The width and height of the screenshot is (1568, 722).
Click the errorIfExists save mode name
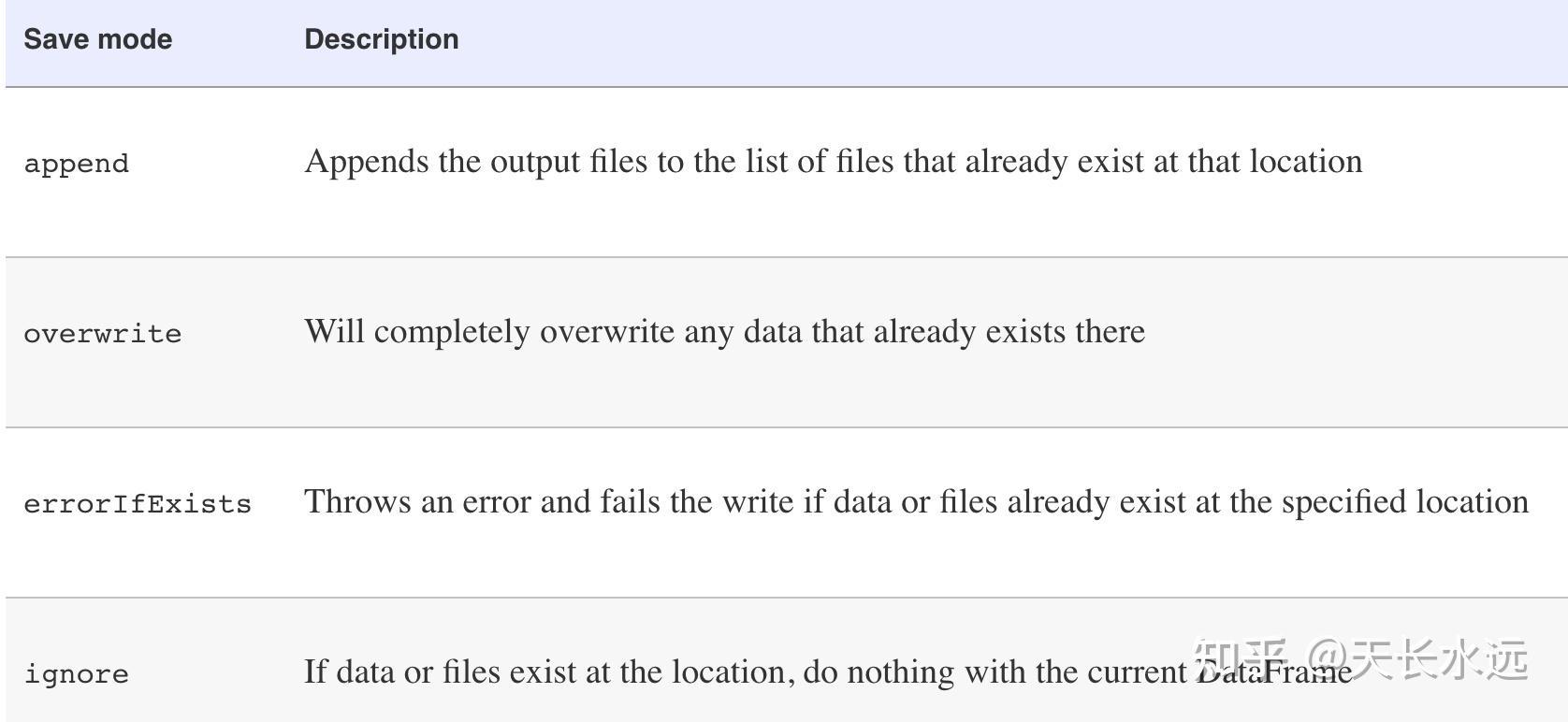tap(137, 504)
